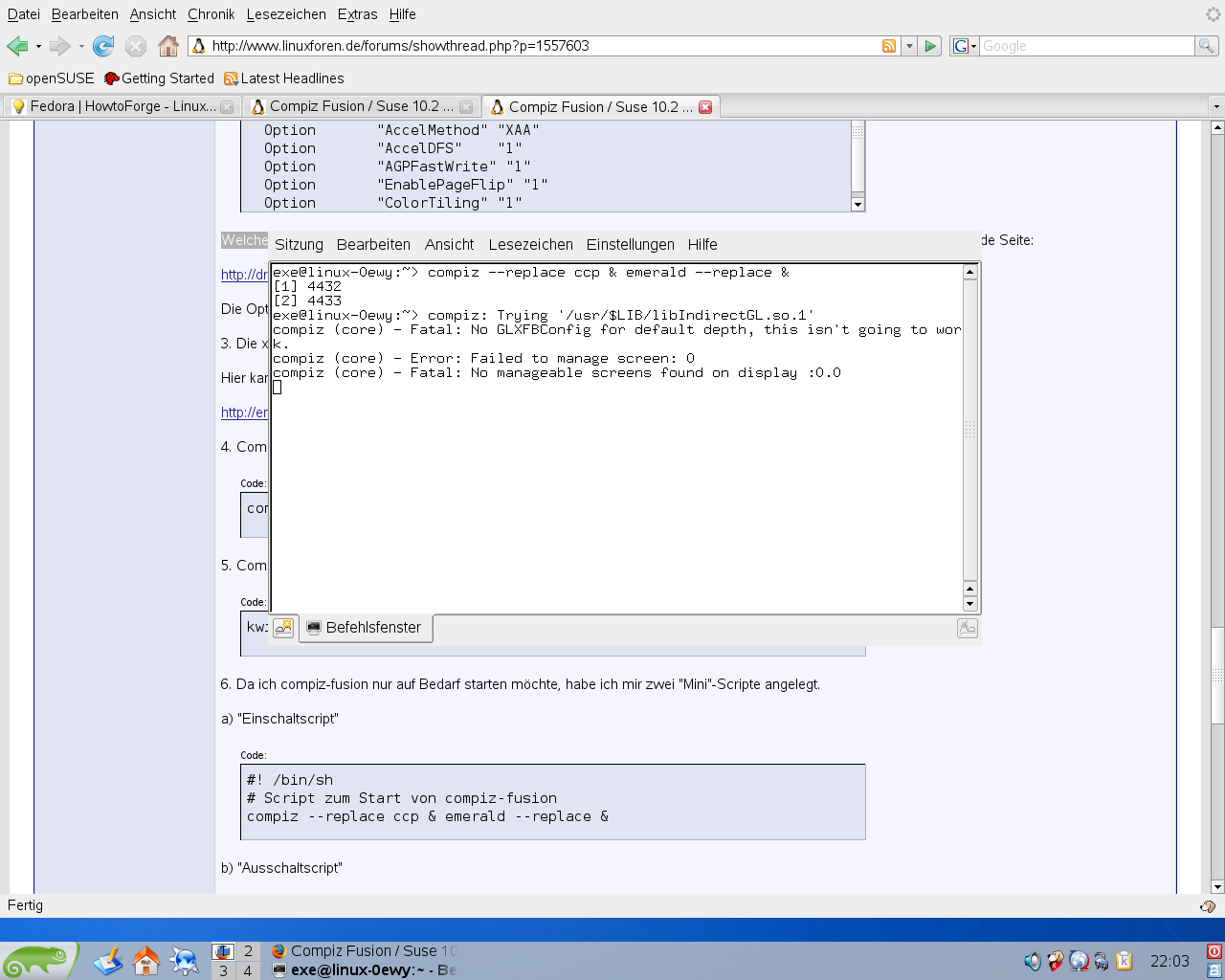1225x980 pixels.
Task: Launch the pen-and-paper office app in panel
Action: 108,961
